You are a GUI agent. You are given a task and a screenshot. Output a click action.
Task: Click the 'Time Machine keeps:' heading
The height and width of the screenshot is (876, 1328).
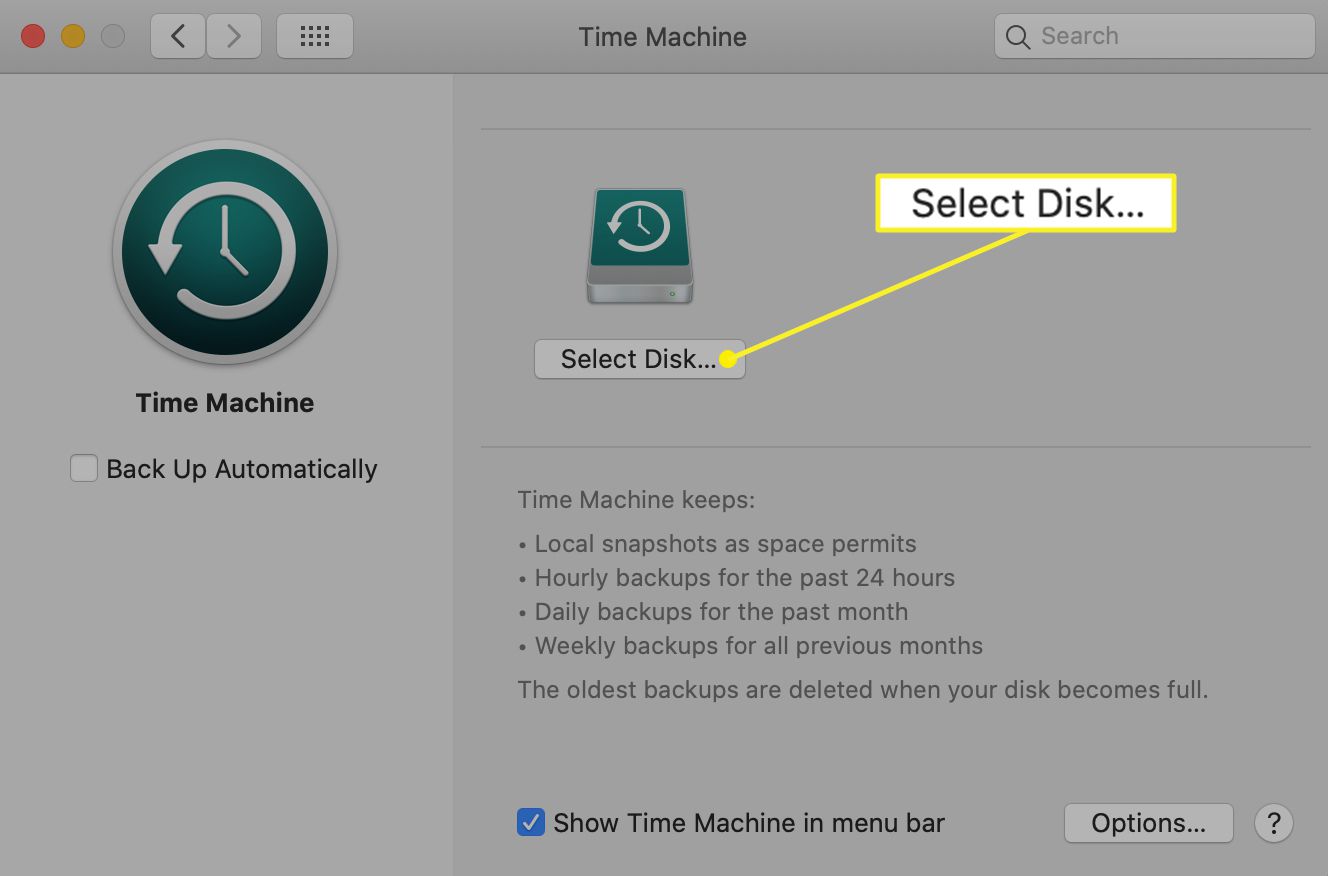637,499
